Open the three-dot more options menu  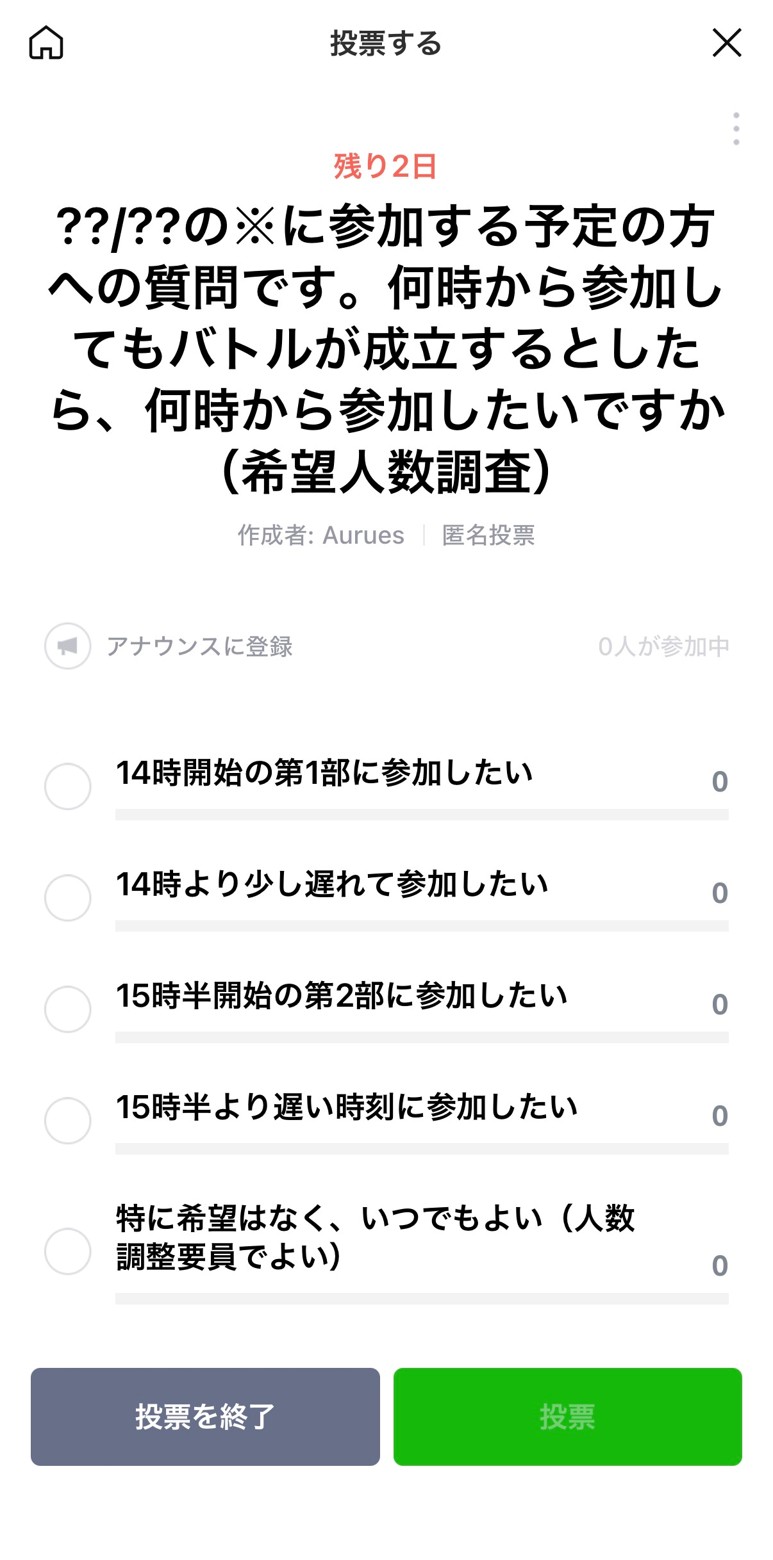coord(736,129)
